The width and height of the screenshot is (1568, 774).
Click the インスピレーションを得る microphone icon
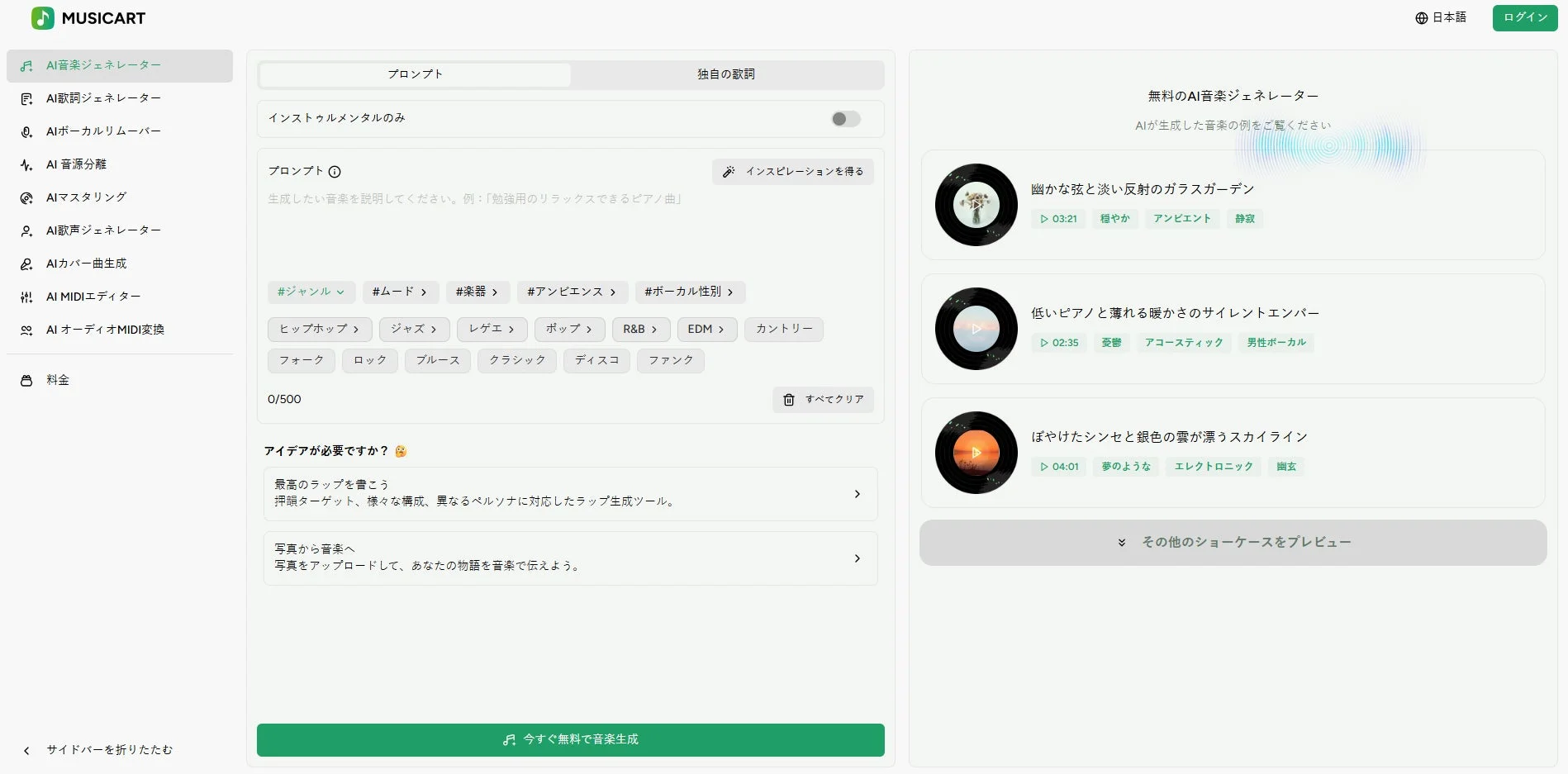point(728,172)
